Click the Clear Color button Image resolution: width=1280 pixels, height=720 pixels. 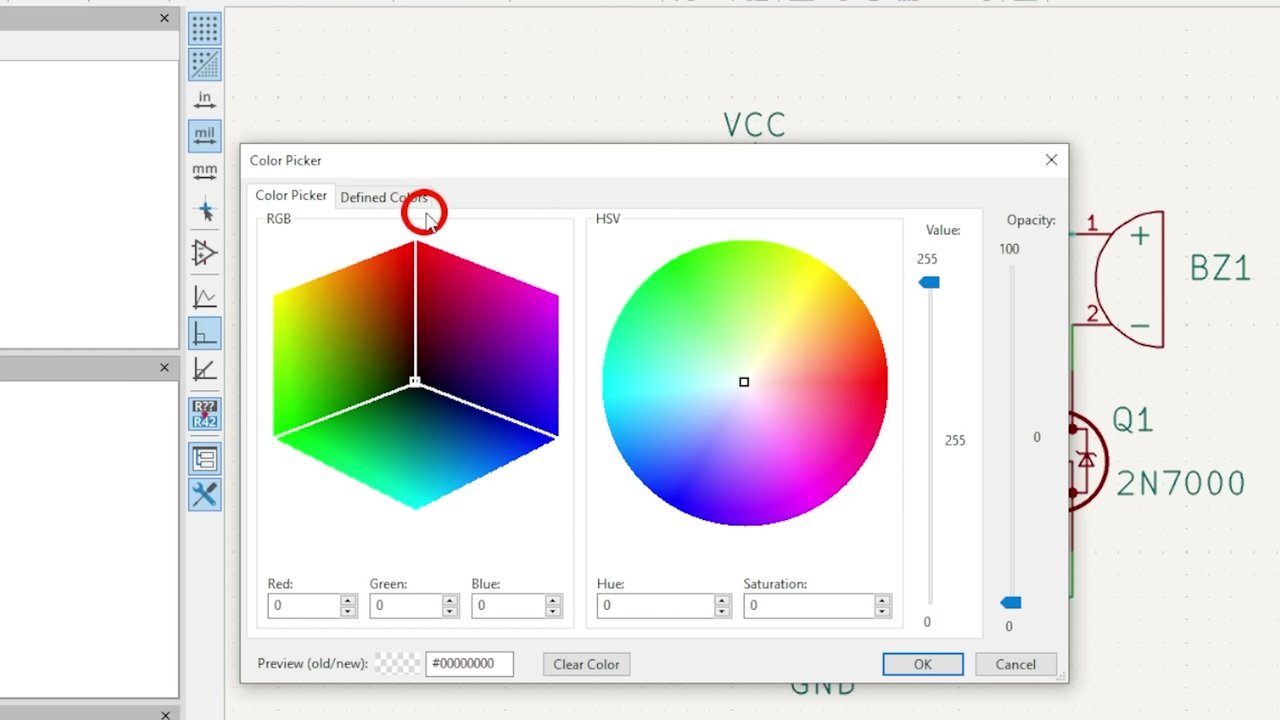pyautogui.click(x=586, y=664)
